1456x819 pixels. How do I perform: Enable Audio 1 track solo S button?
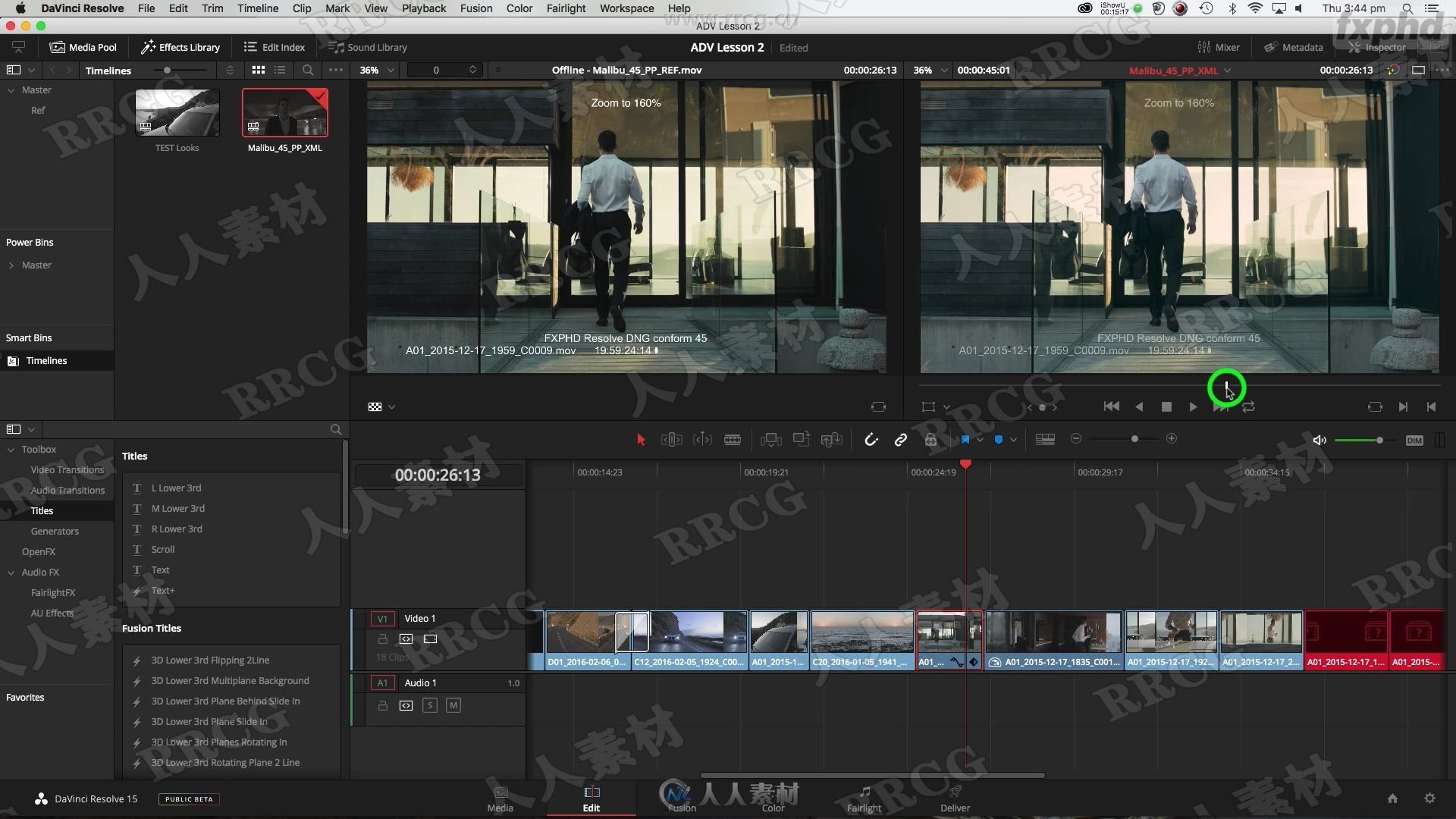click(x=429, y=705)
